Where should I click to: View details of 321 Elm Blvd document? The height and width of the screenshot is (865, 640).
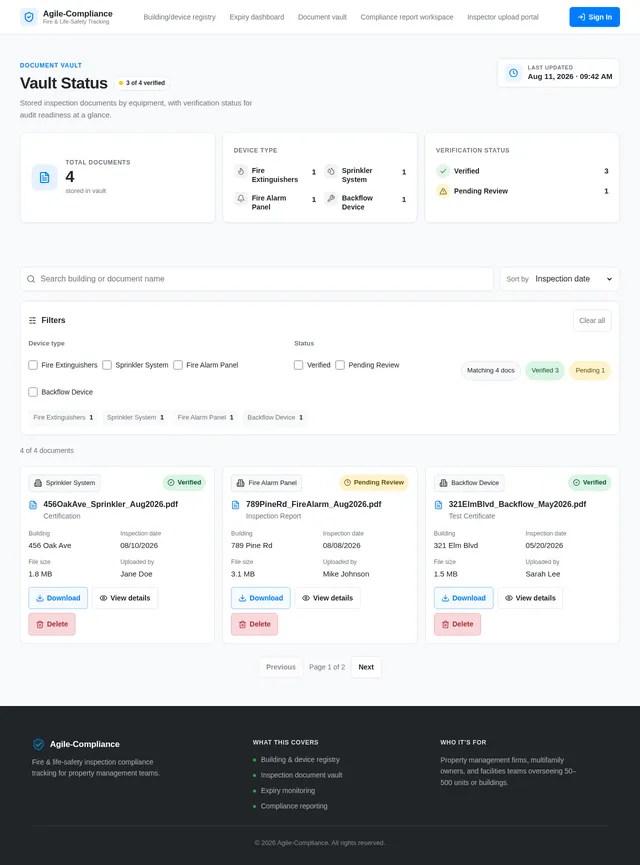[530, 598]
